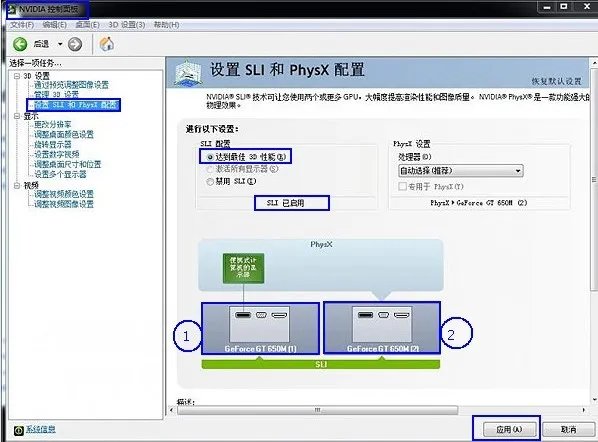Click horizontal scrollbar left arrow
Image resolution: width=598 pixels, height=442 pixels.
tap(171, 410)
